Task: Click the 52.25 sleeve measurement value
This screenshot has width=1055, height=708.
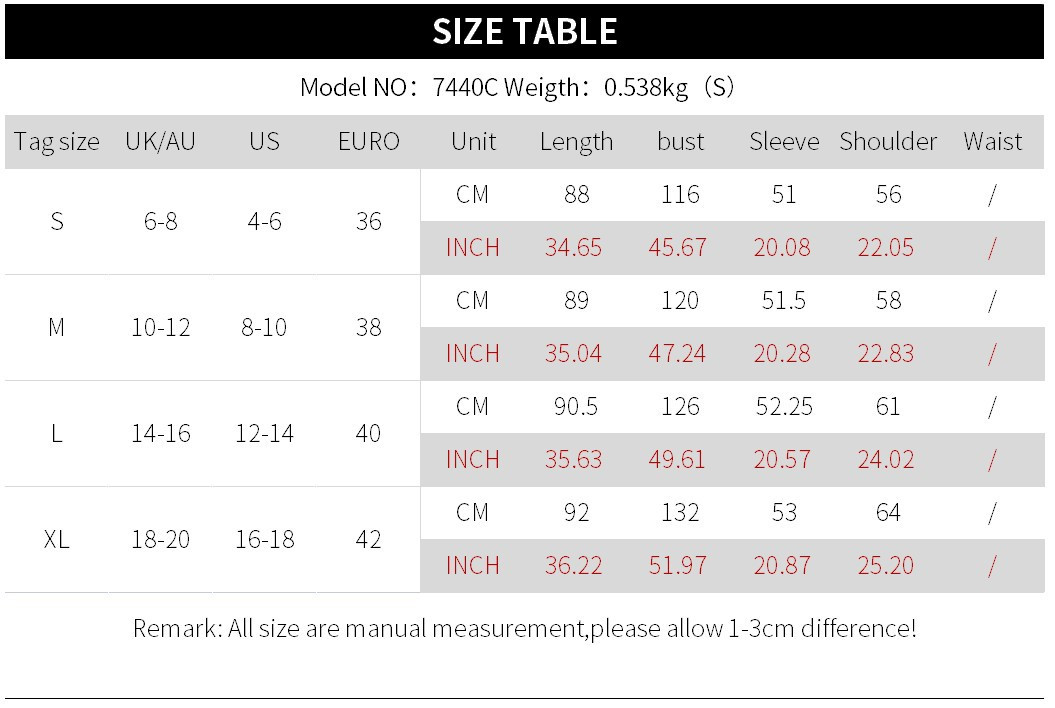Action: click(784, 407)
